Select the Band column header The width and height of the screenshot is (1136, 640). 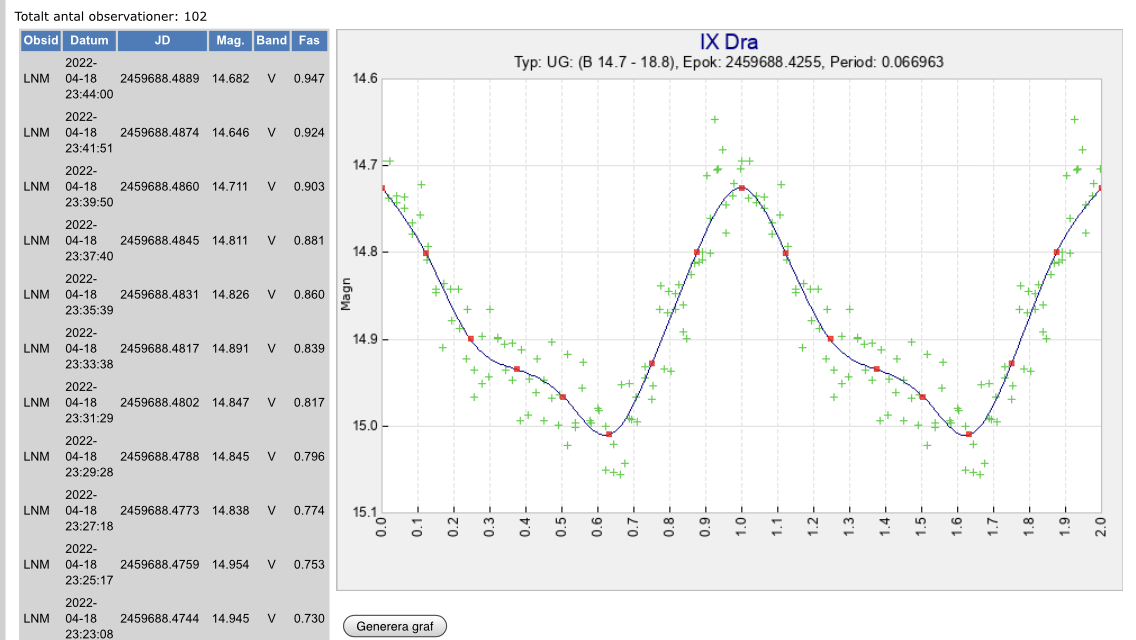[271, 40]
